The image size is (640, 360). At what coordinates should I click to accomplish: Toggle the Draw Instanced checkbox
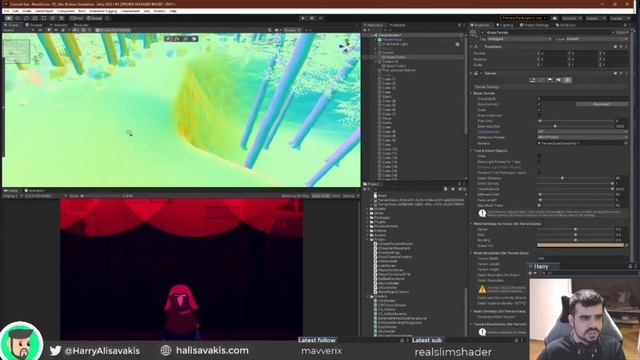(539, 116)
